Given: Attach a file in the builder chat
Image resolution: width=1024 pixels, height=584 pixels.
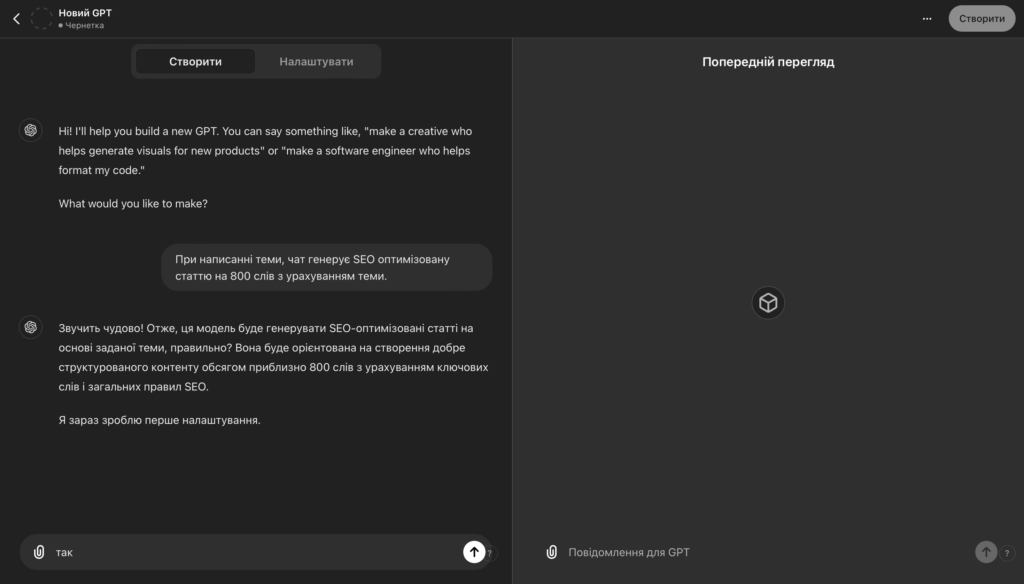Looking at the screenshot, I should click(x=39, y=552).
